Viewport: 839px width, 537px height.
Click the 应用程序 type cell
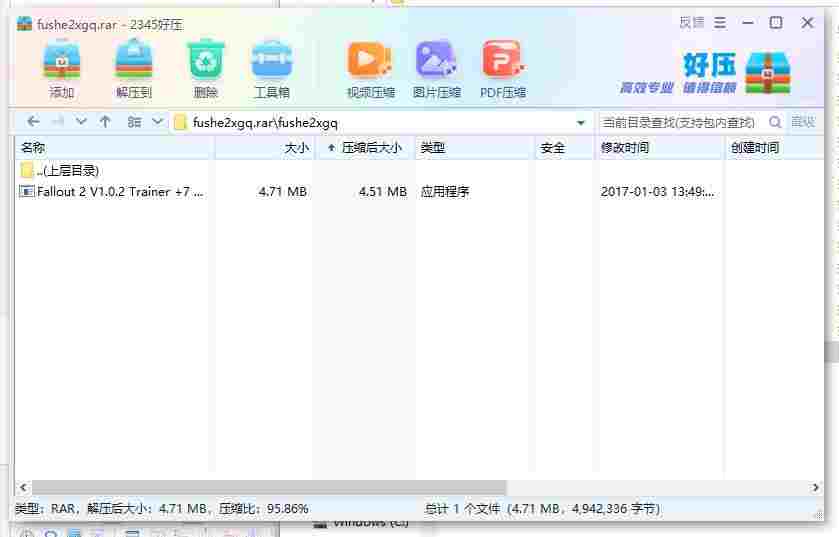click(x=445, y=191)
